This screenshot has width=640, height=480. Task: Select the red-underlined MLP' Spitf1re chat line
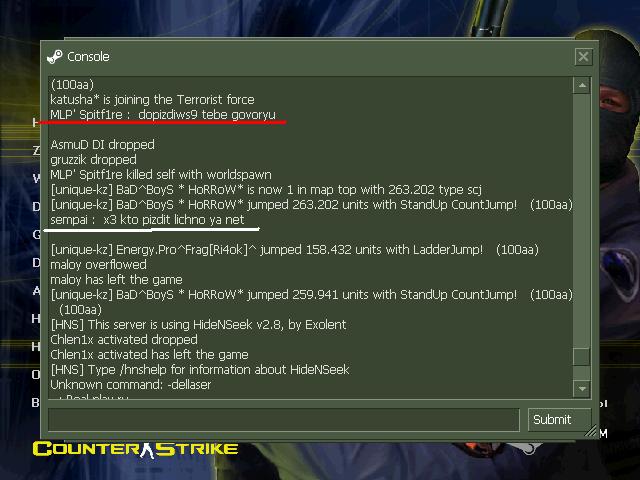pyautogui.click(x=163, y=115)
